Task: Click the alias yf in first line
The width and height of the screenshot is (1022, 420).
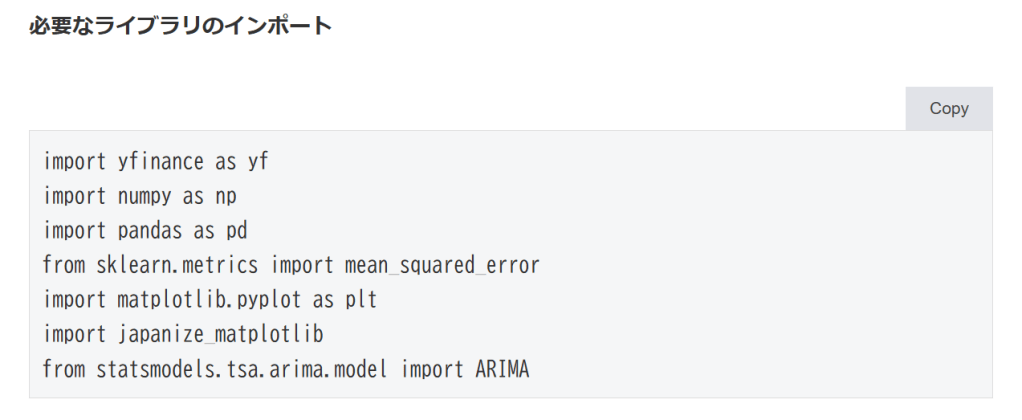Action: pos(257,161)
